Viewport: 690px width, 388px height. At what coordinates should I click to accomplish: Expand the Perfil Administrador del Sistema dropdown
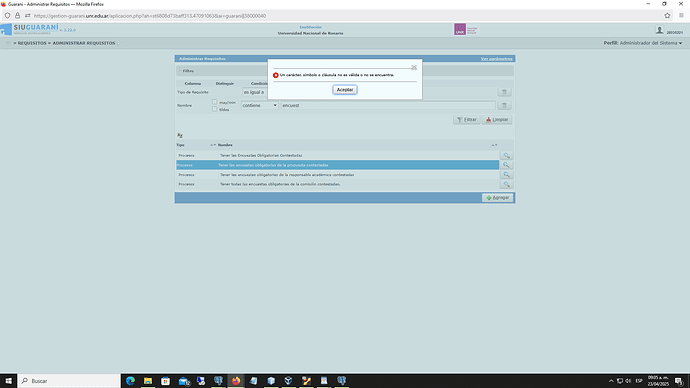[x=643, y=43]
